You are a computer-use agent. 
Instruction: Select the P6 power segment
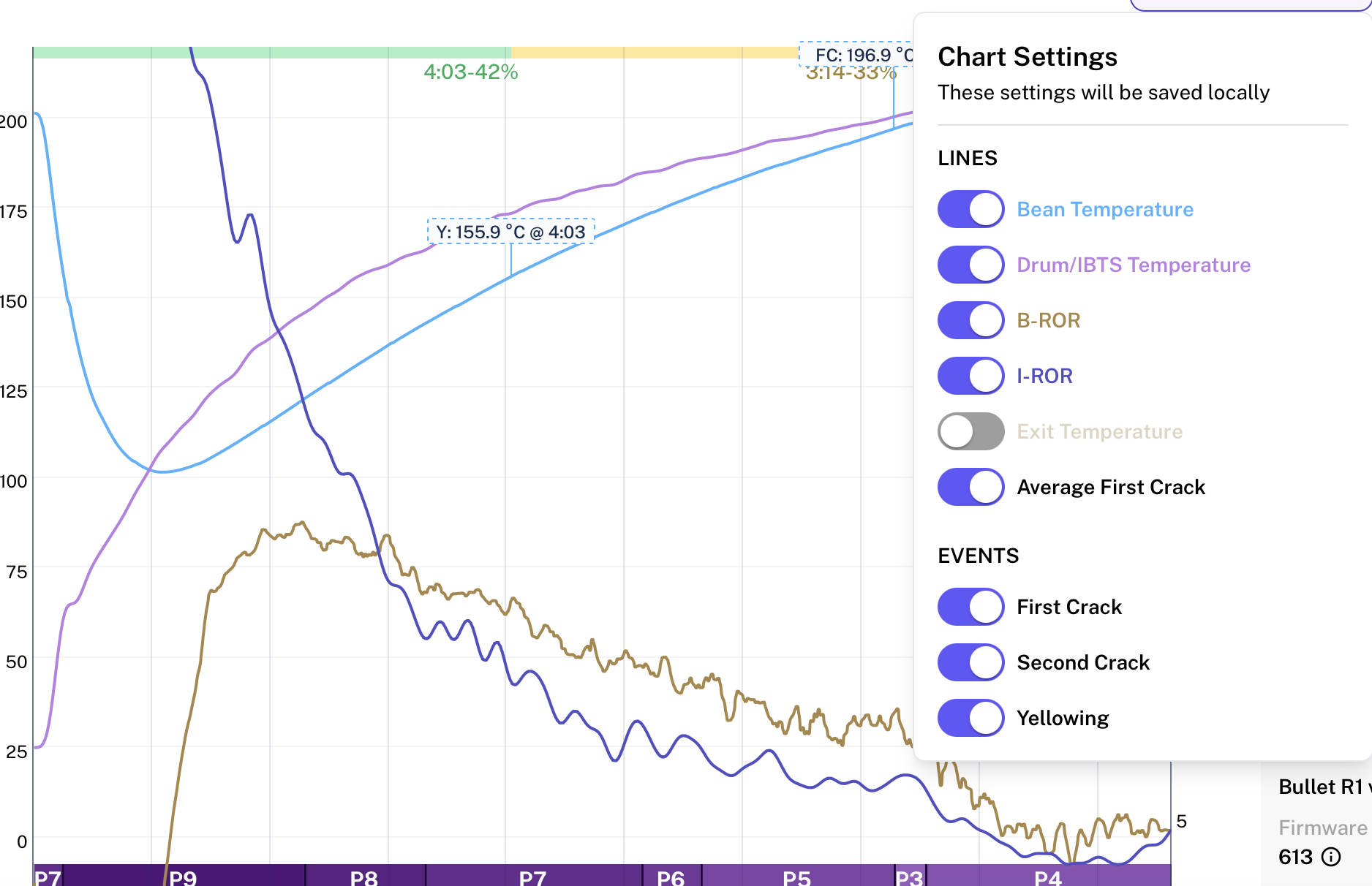click(671, 876)
